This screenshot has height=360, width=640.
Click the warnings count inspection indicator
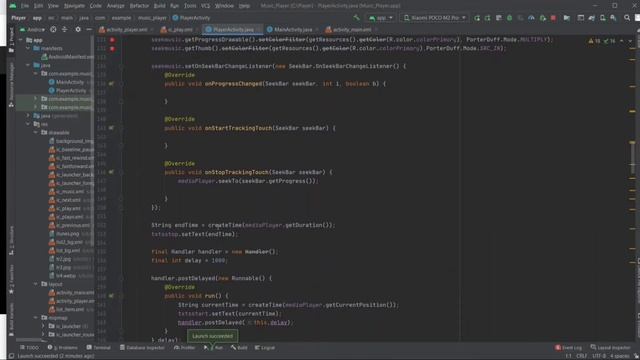595,41
